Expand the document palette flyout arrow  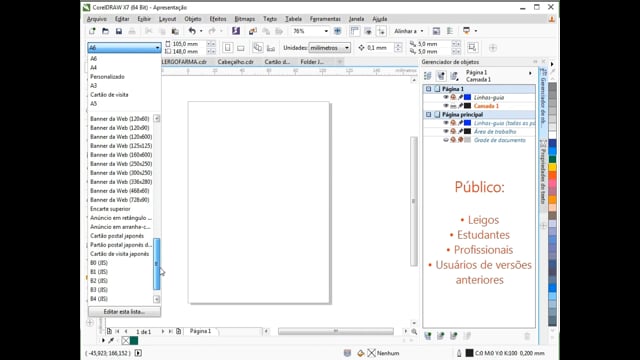tap(103, 340)
